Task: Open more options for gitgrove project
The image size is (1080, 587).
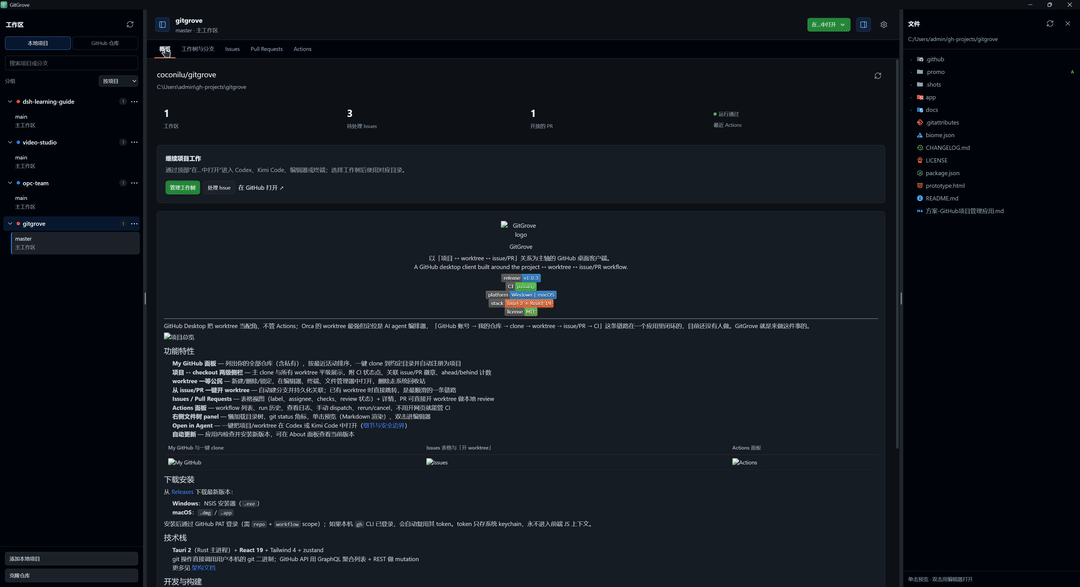Action: [134, 224]
